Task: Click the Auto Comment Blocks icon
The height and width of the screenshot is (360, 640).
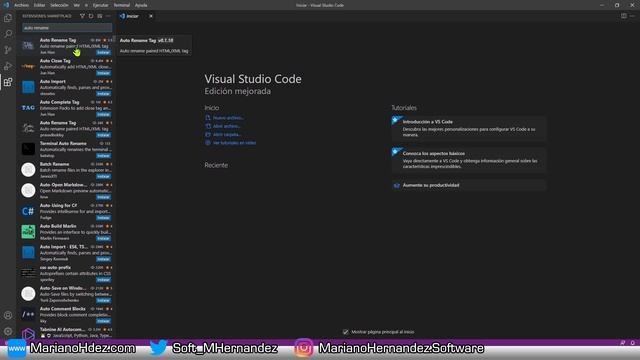Action: (x=28, y=314)
